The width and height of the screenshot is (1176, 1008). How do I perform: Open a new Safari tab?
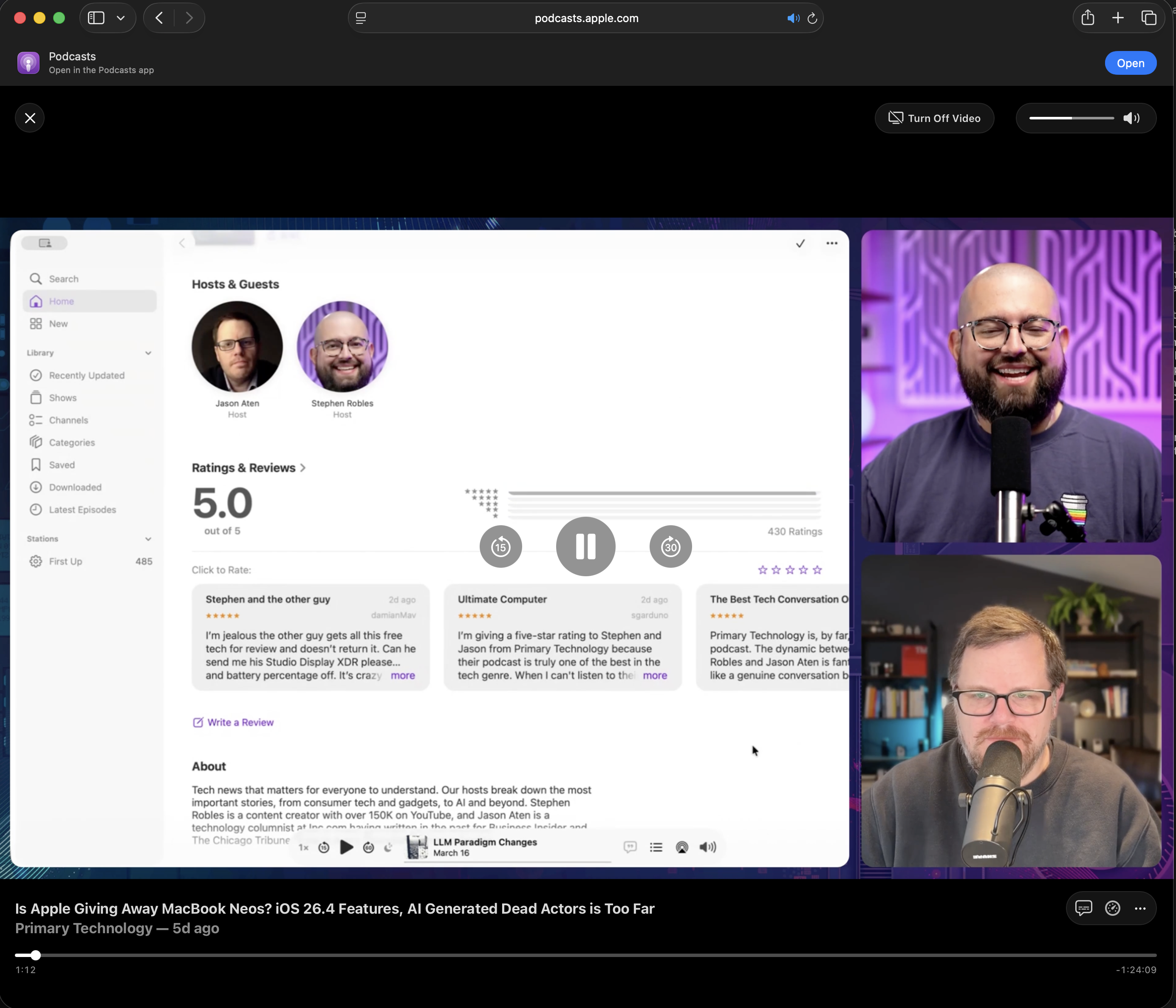[1117, 18]
